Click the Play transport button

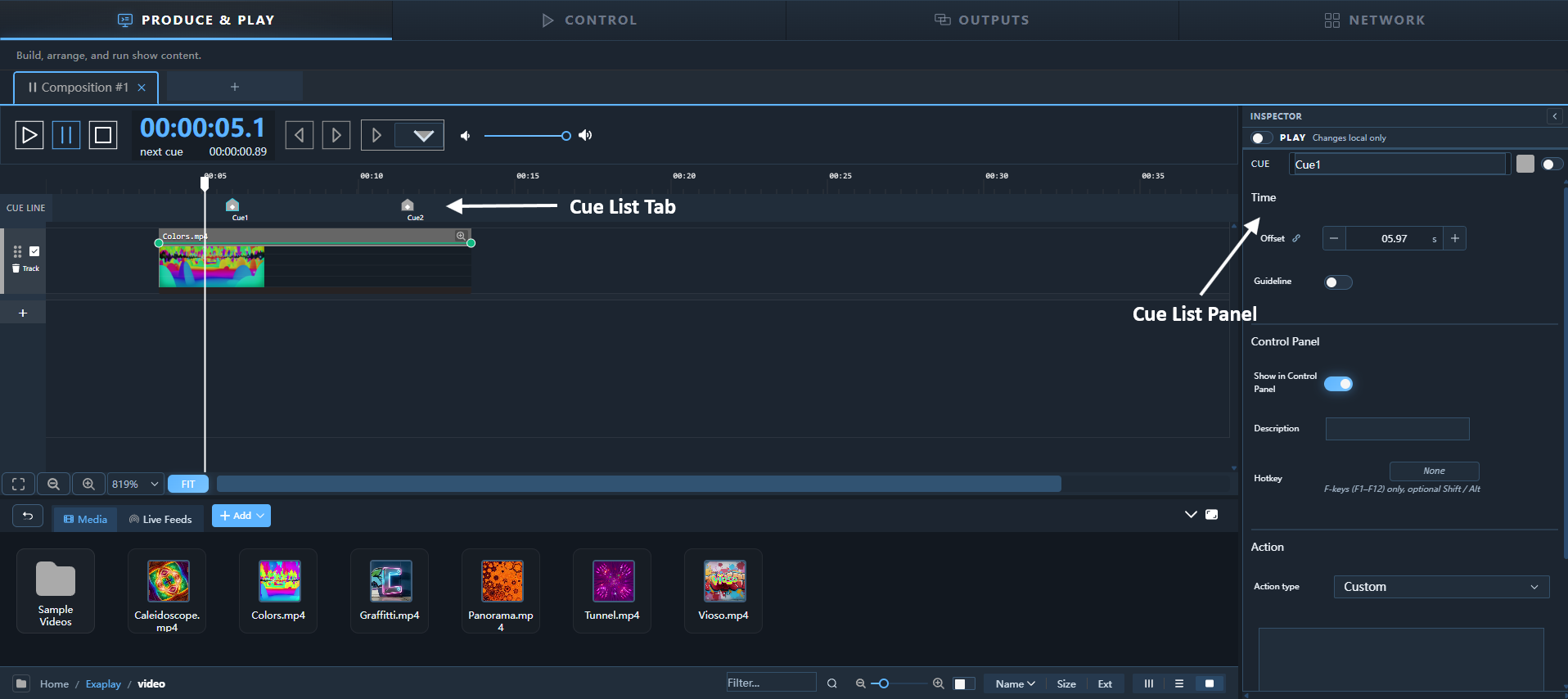[x=29, y=135]
